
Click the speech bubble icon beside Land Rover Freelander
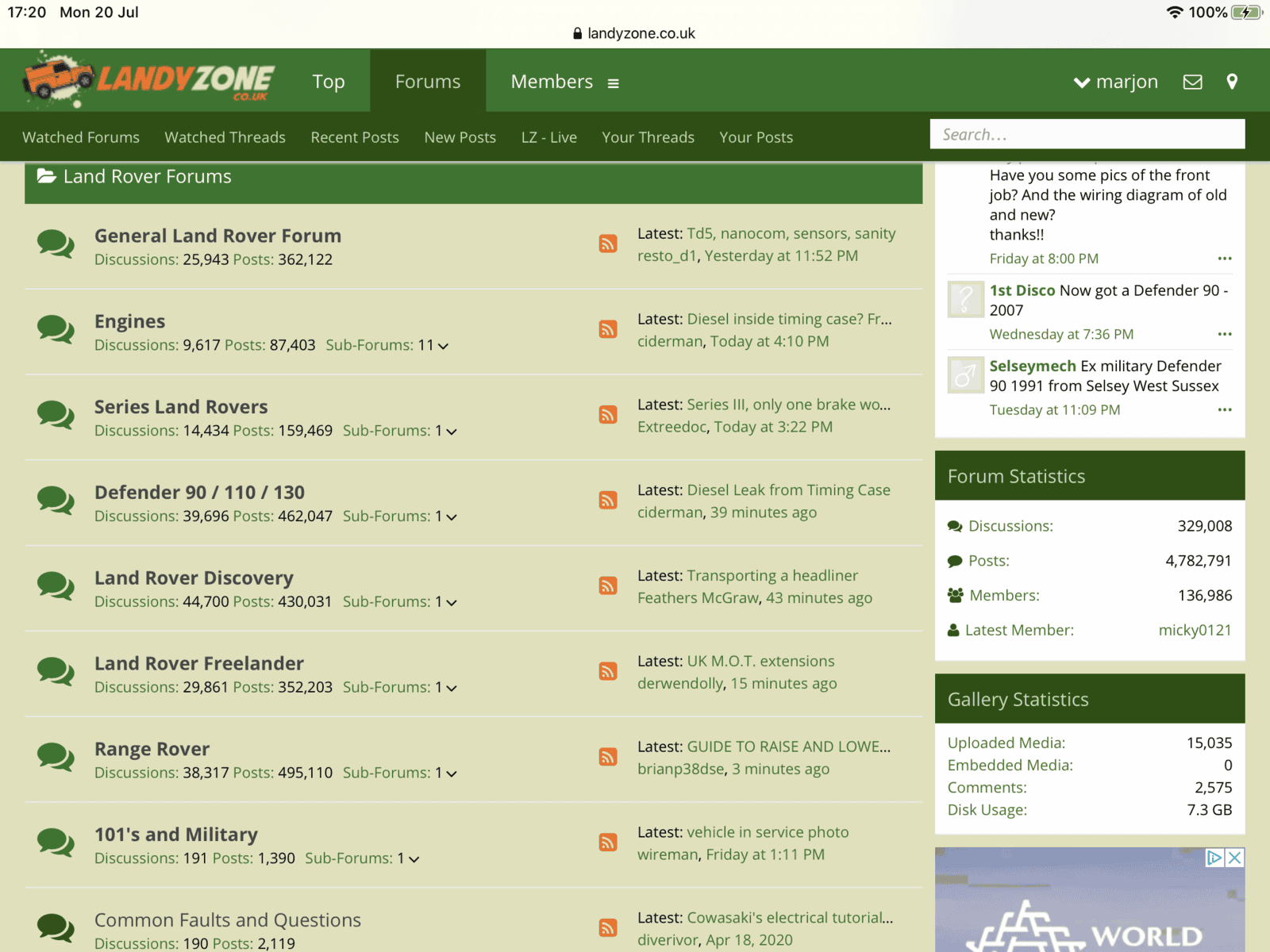[x=56, y=672]
